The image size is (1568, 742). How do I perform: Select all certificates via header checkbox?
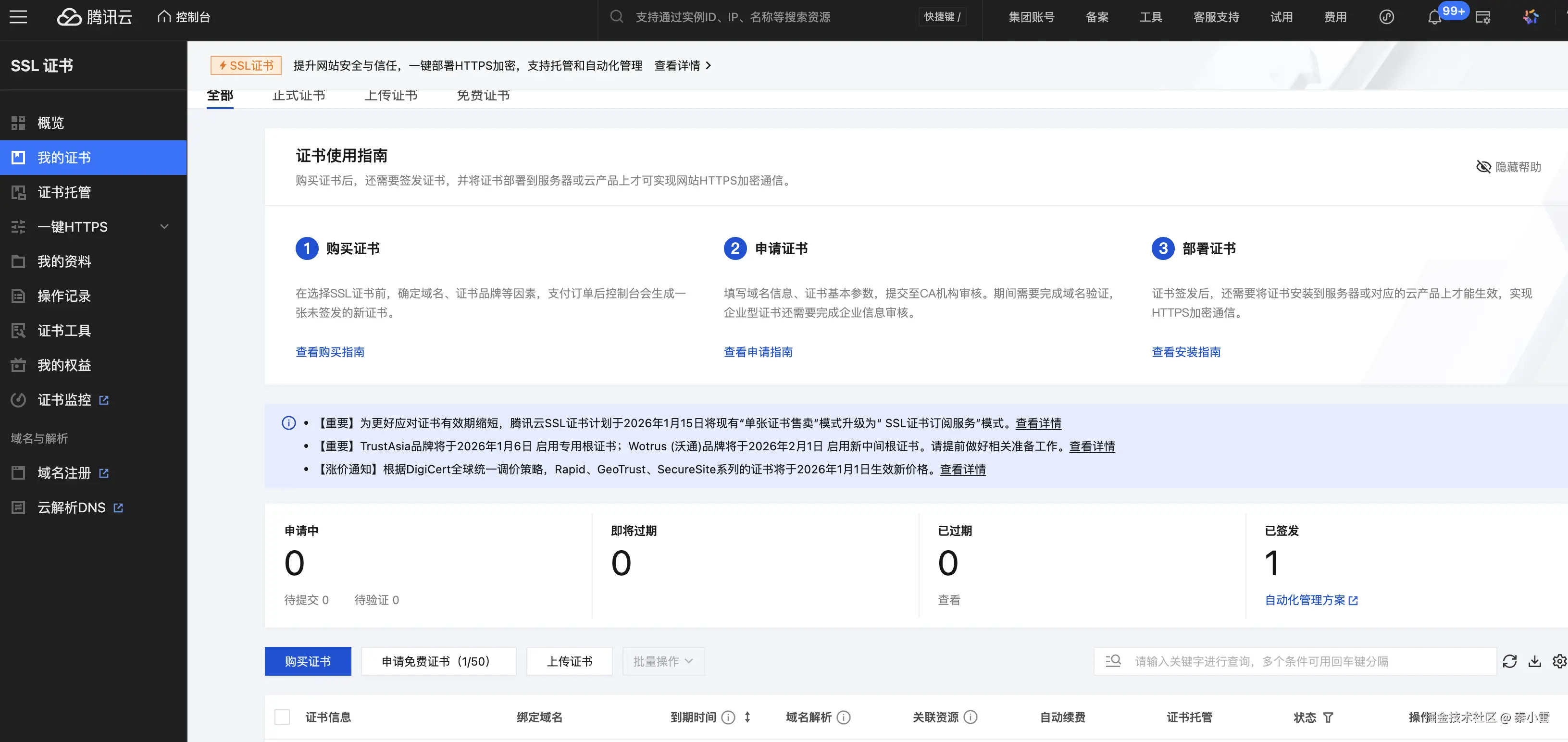[x=282, y=717]
